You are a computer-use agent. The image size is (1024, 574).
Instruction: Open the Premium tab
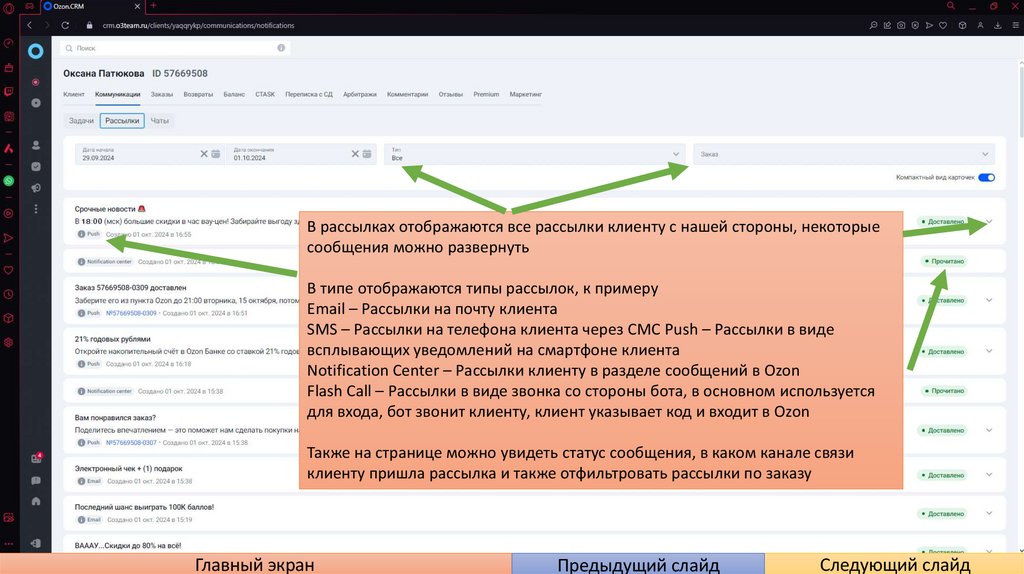click(486, 94)
